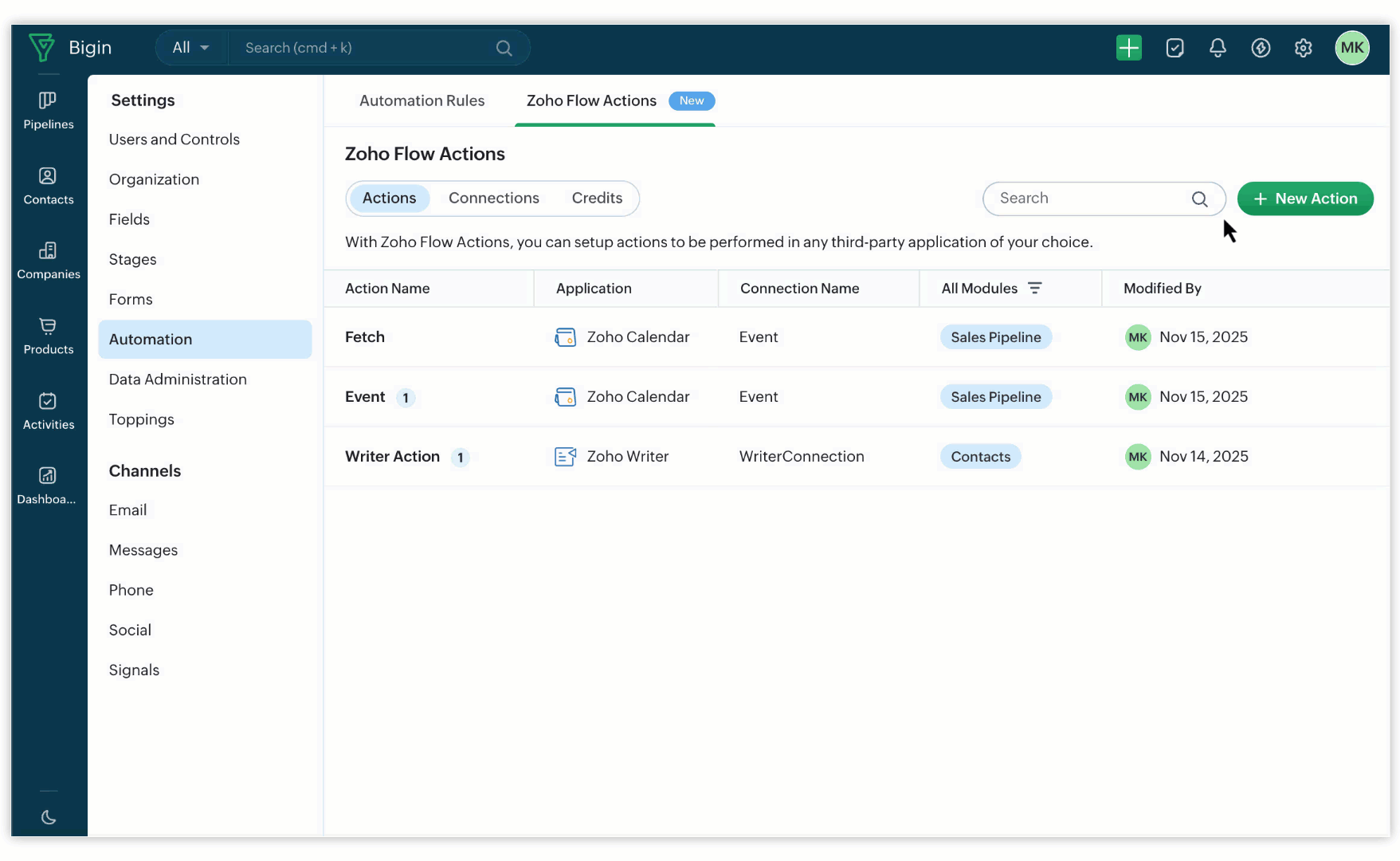Switch to the Automation Rules tab
Viewport: 1400px width, 861px height.
click(422, 101)
